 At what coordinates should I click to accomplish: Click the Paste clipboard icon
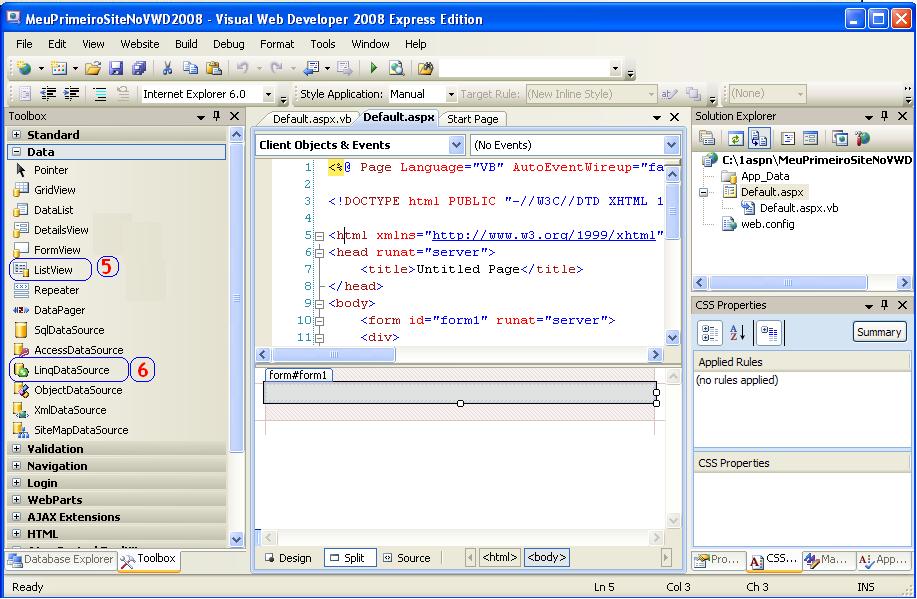click(x=214, y=68)
